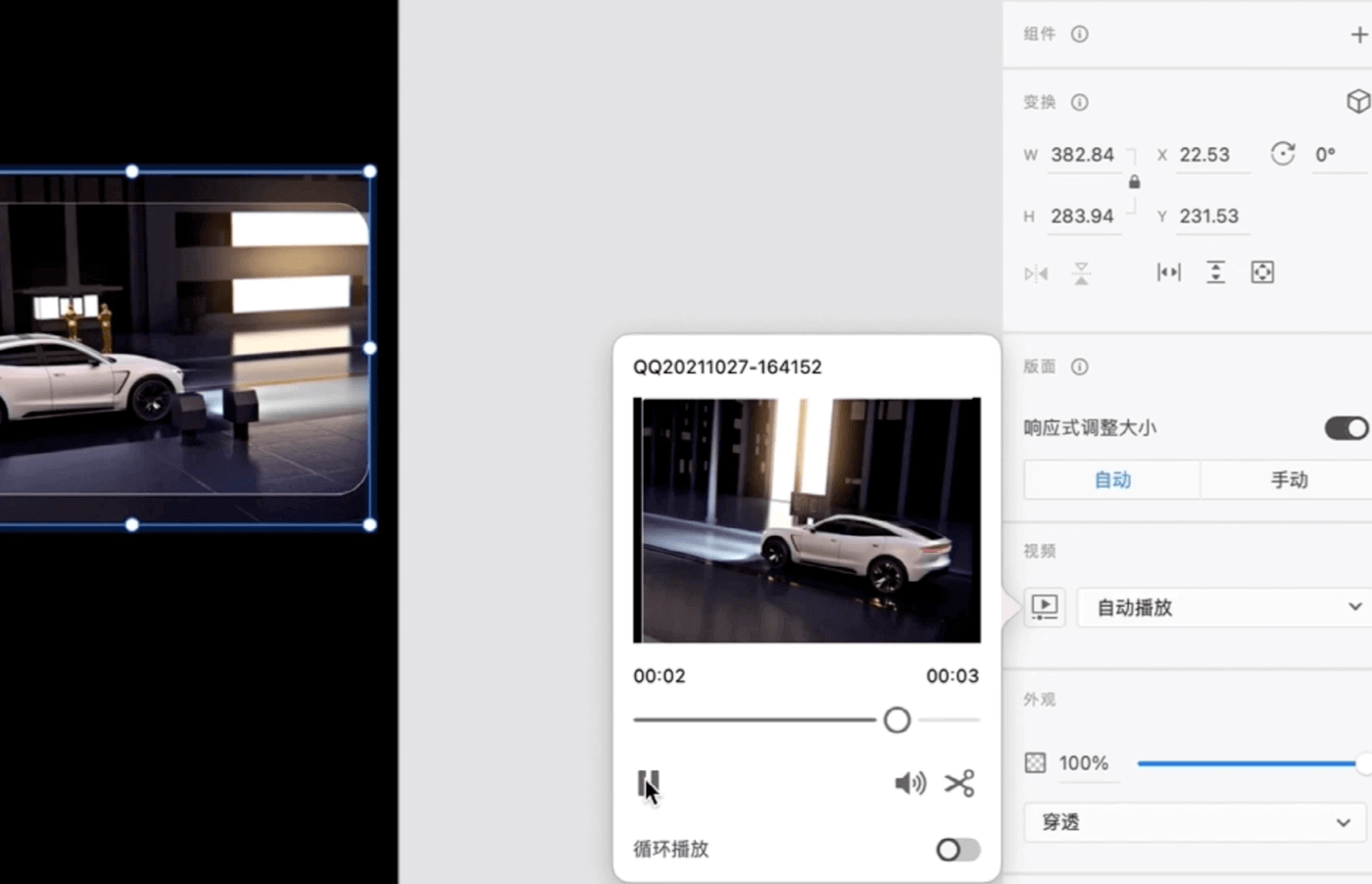Screen dimensions: 1372x884
Task: Click the W width field 382.84
Action: point(1083,155)
